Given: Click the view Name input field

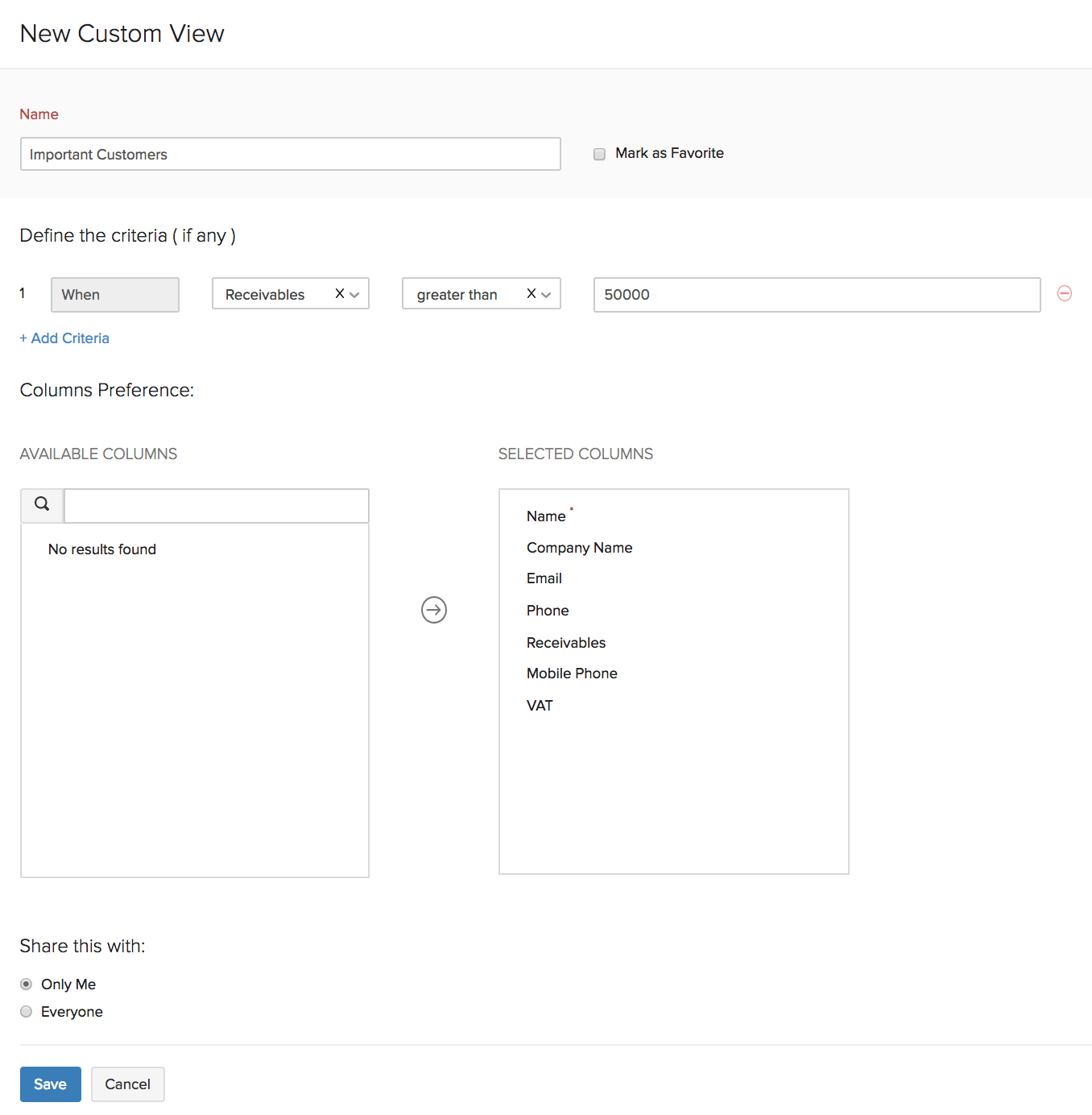Looking at the screenshot, I should (x=290, y=154).
